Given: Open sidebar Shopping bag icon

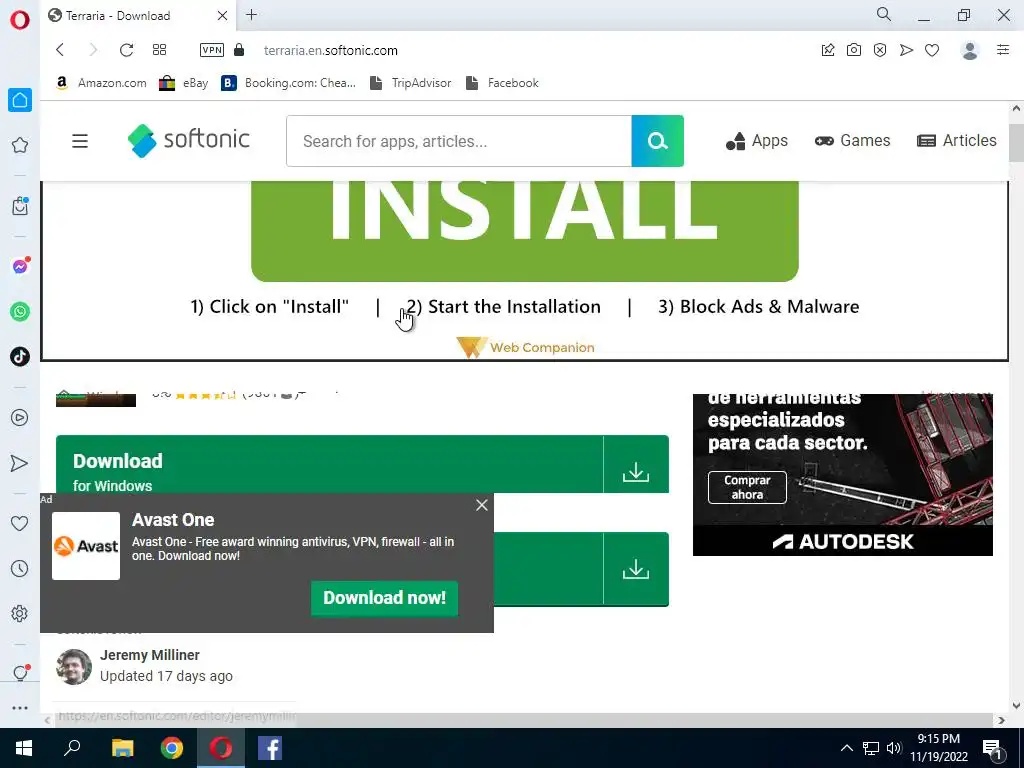Looking at the screenshot, I should (20, 206).
